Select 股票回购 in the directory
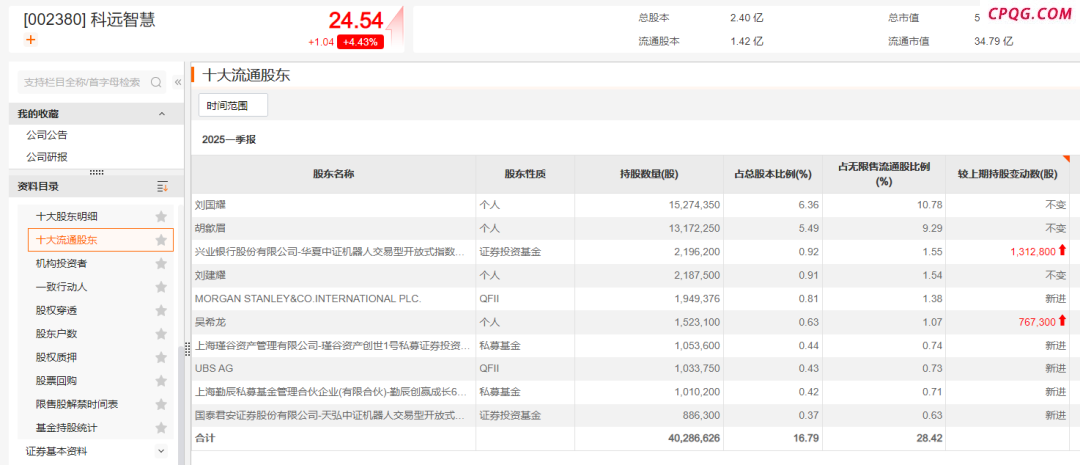 56,380
